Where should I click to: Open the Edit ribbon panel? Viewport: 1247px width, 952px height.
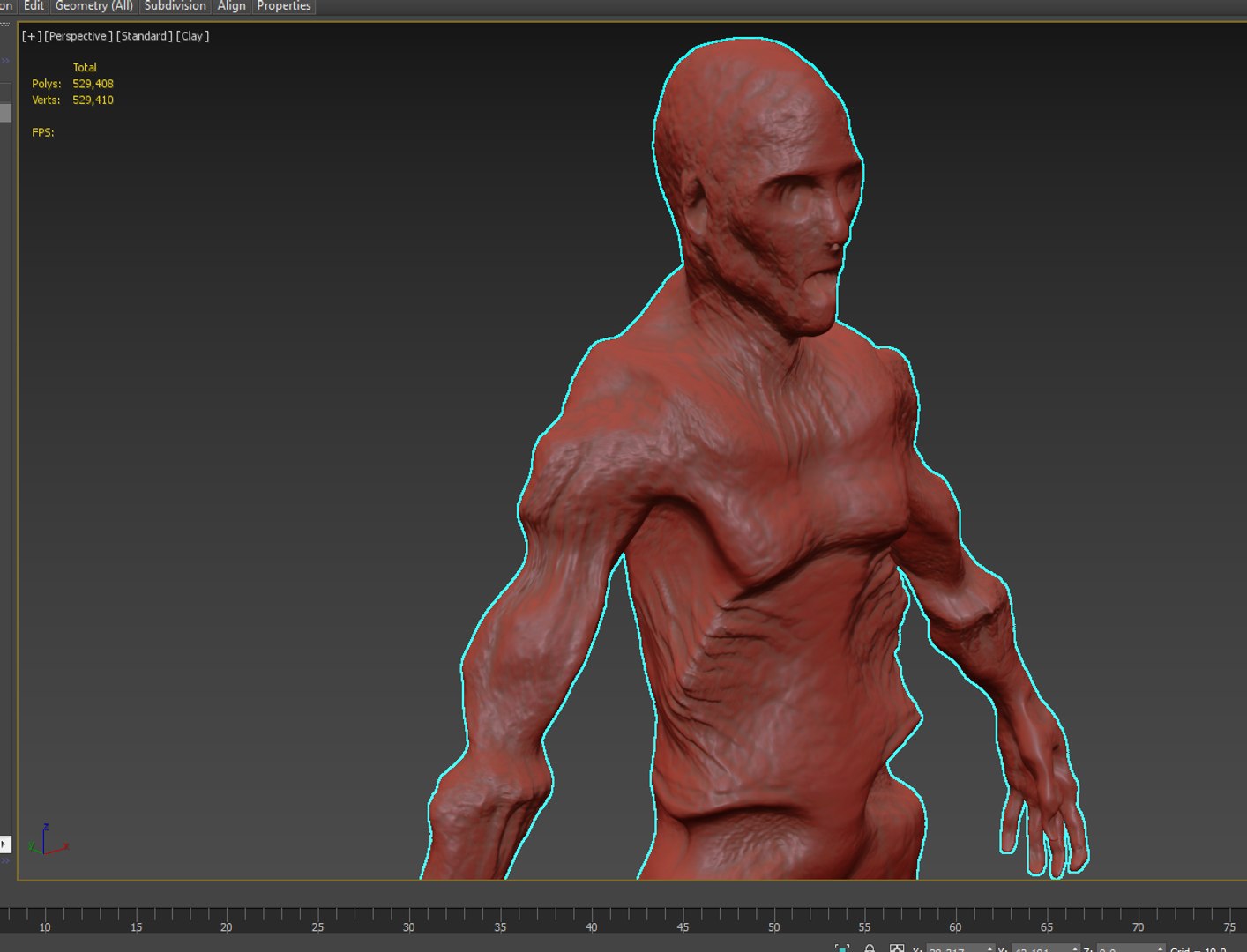coord(34,6)
